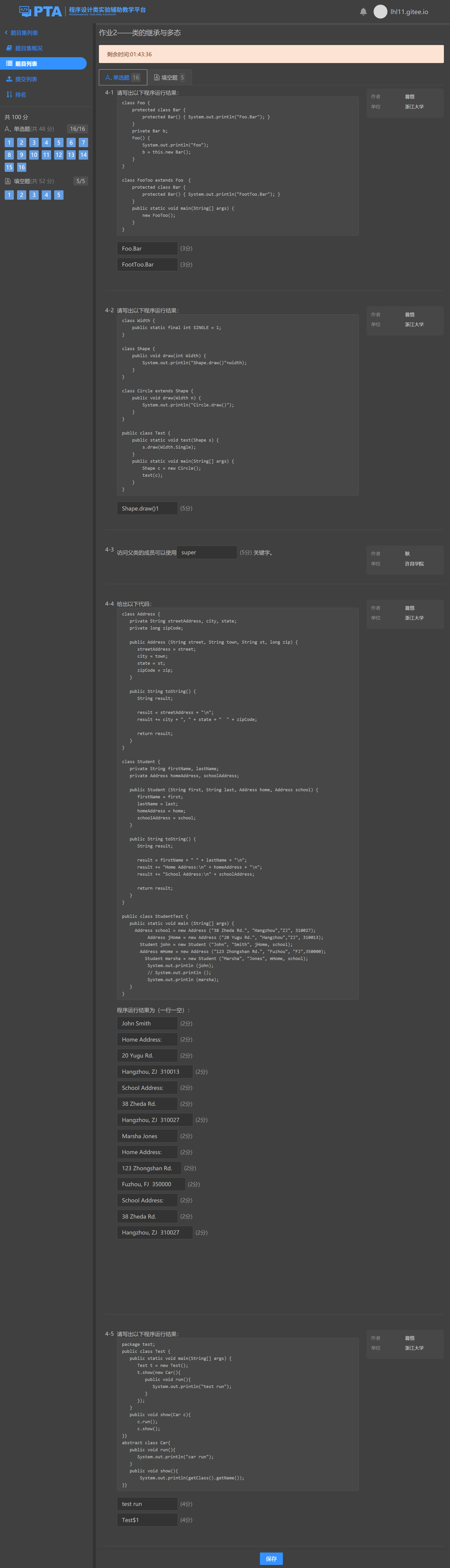Click the PTA logo in the header

click(x=83, y=11)
